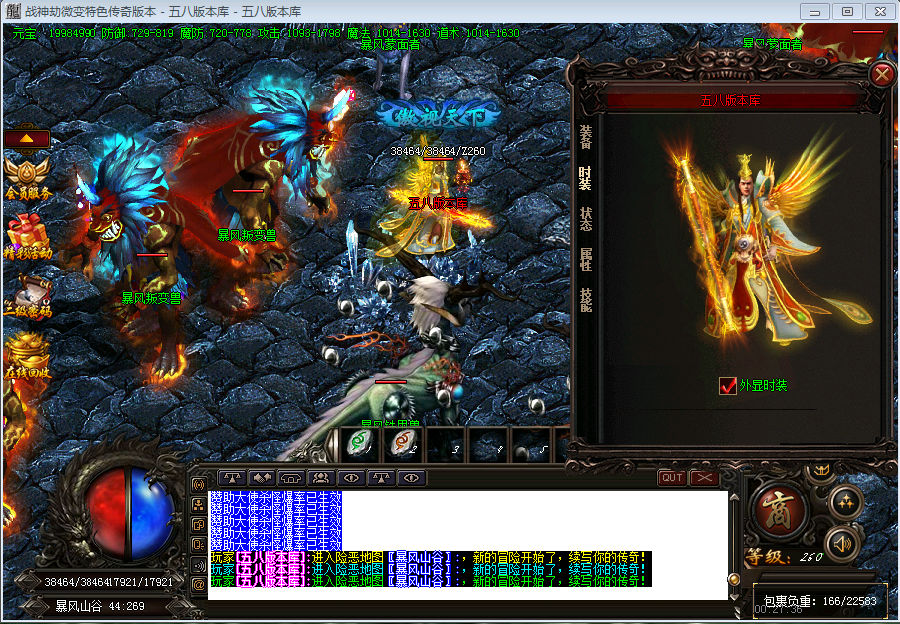This screenshot has width=900, height=624.
Task: Click the second balance-scale toolbar button
Action: pos(381,478)
